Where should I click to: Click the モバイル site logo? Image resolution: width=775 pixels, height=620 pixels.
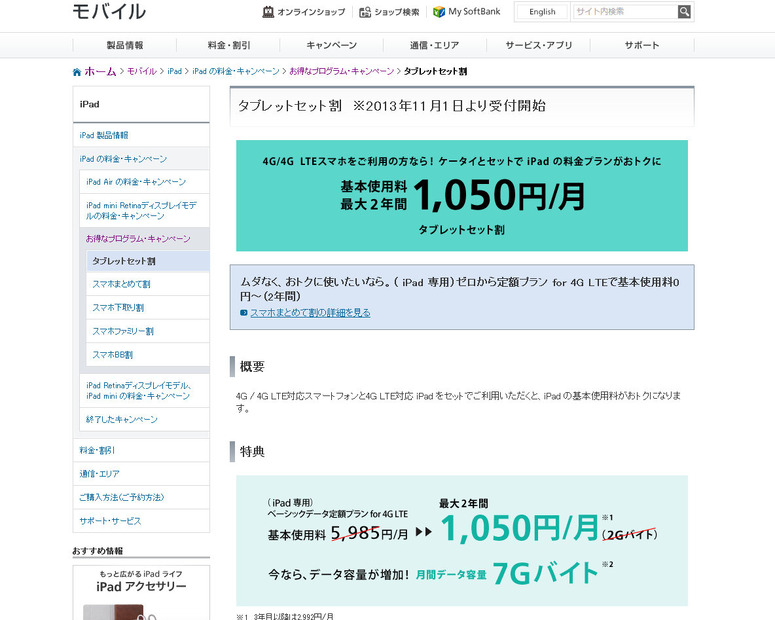(109, 12)
